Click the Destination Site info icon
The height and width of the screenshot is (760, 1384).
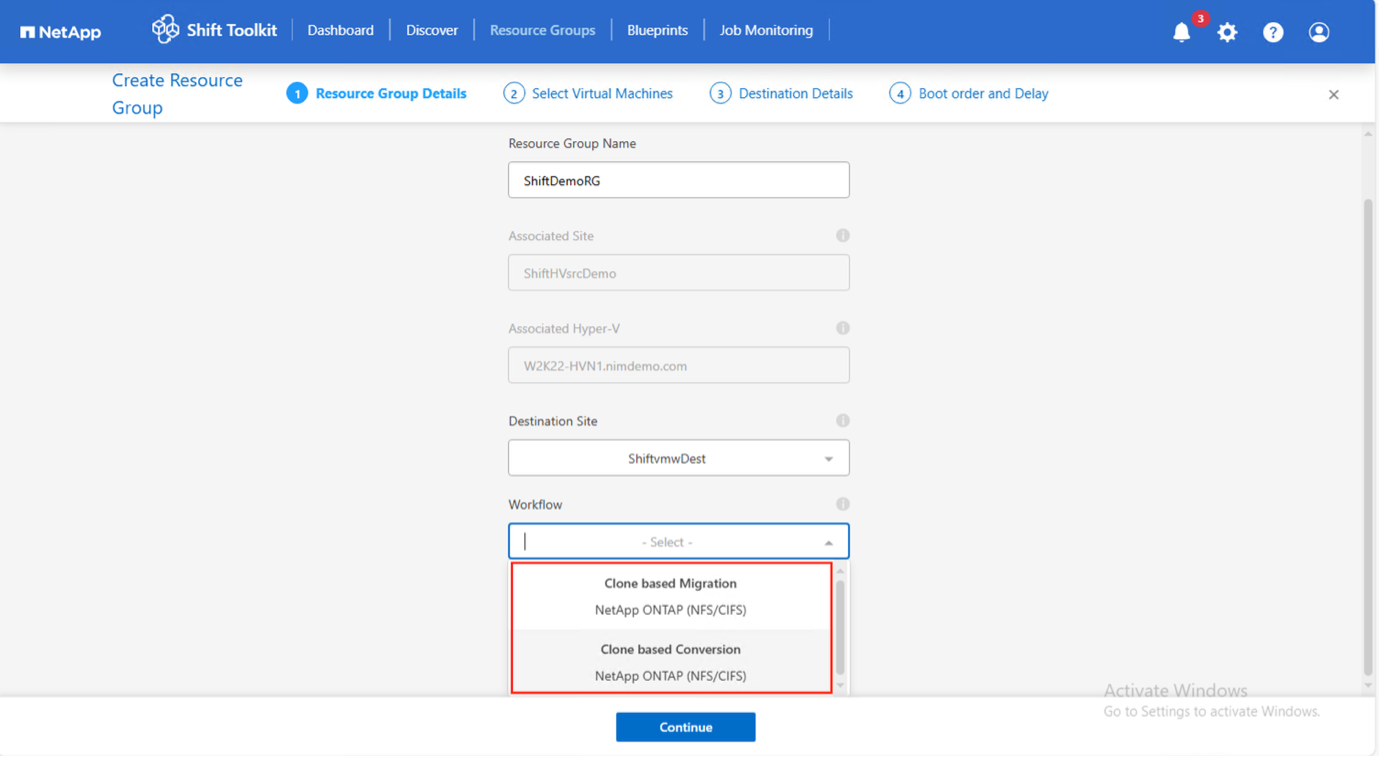pyautogui.click(x=843, y=421)
